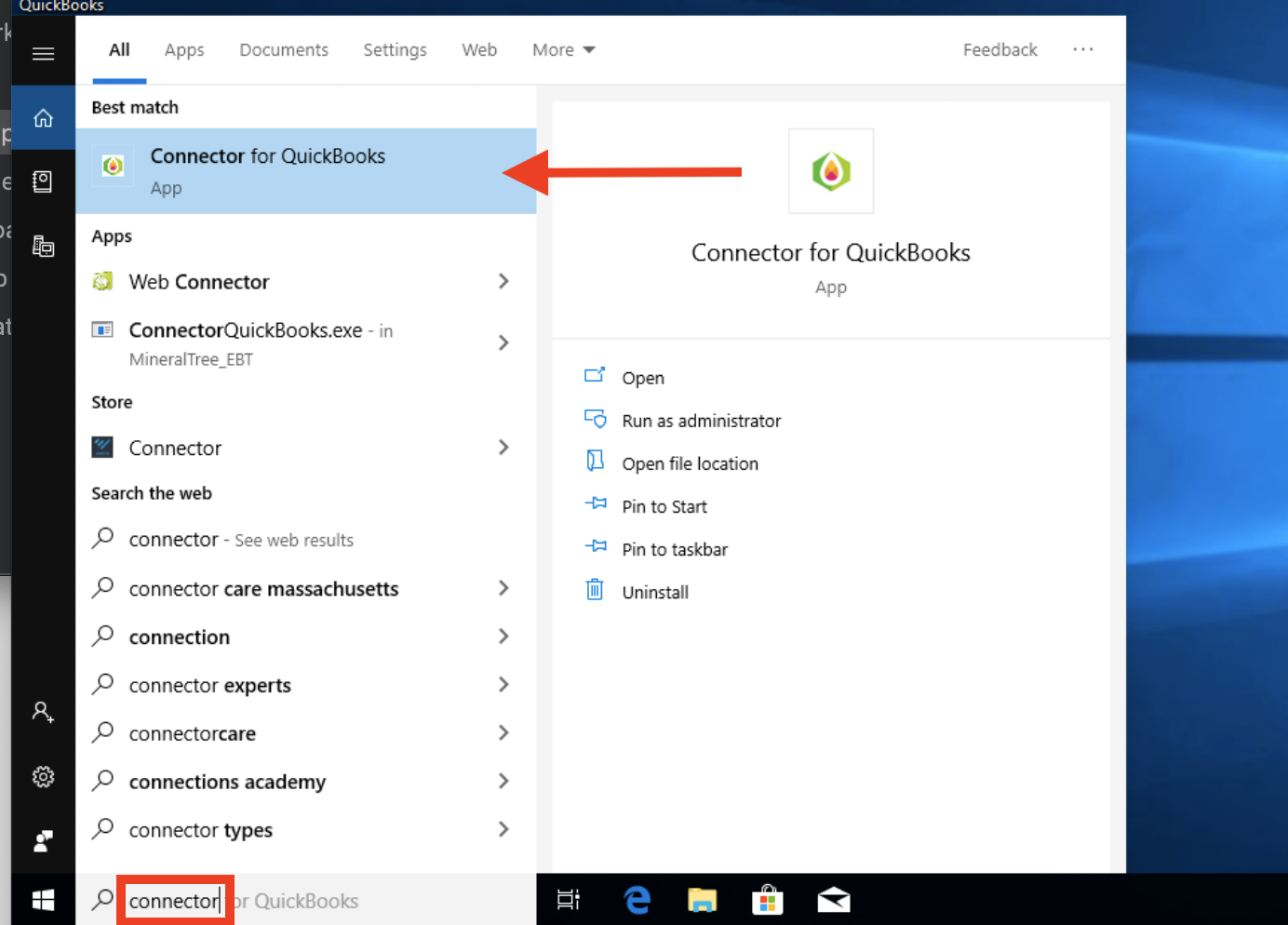Select the magnifier icon in search box

pyautogui.click(x=102, y=899)
